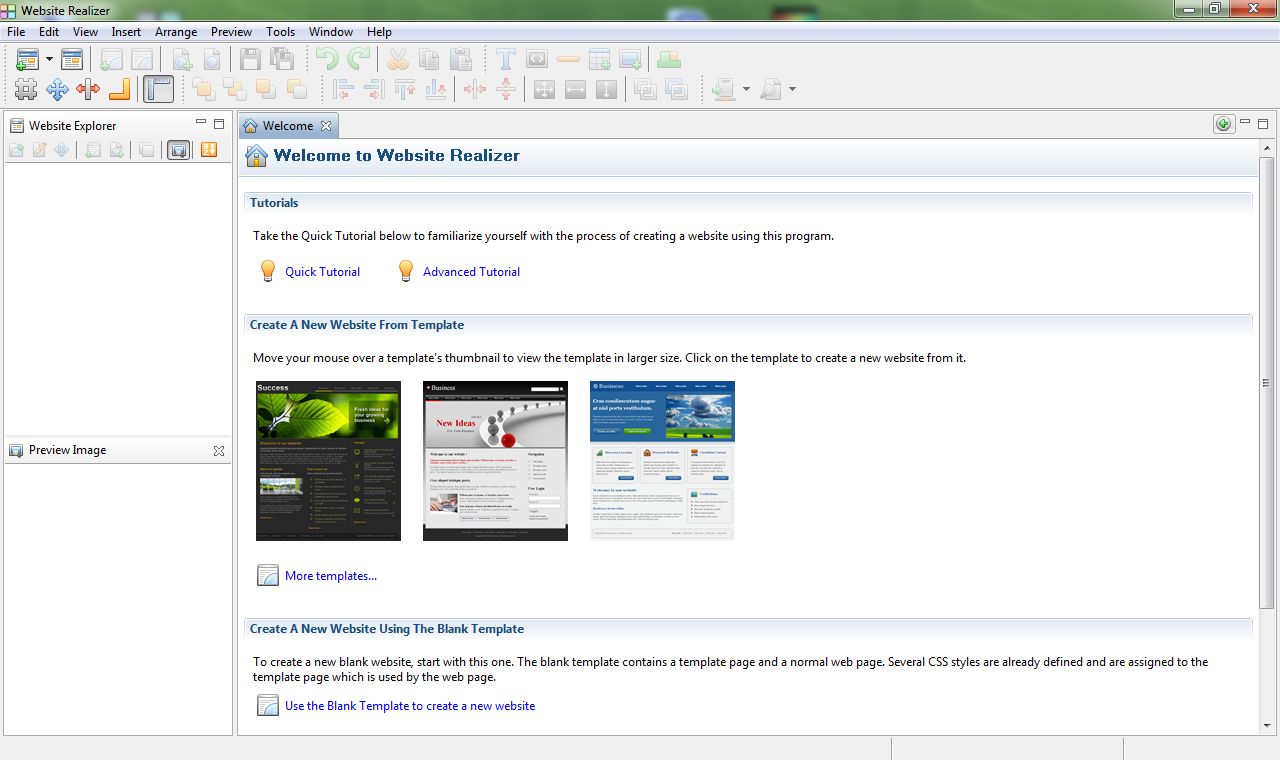Select the Cut icon on the toolbar
Viewport: 1280px width, 760px height.
(x=399, y=59)
